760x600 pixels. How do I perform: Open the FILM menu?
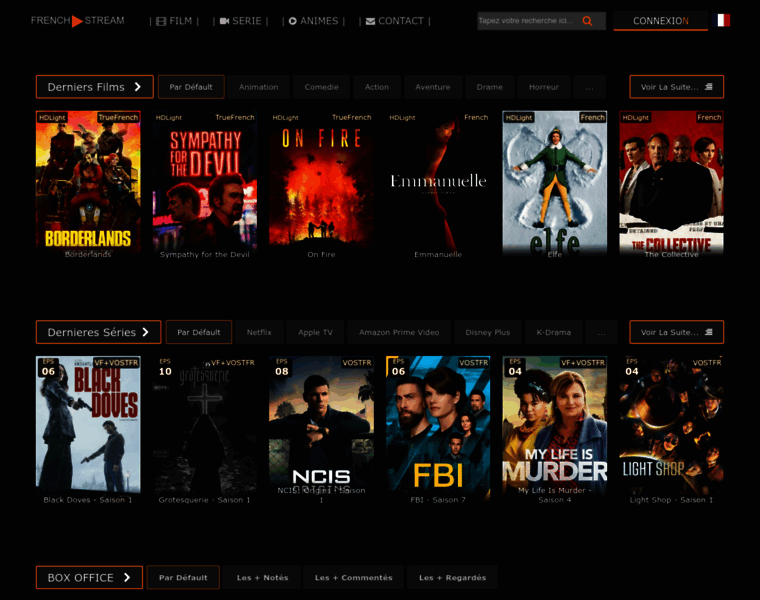174,21
